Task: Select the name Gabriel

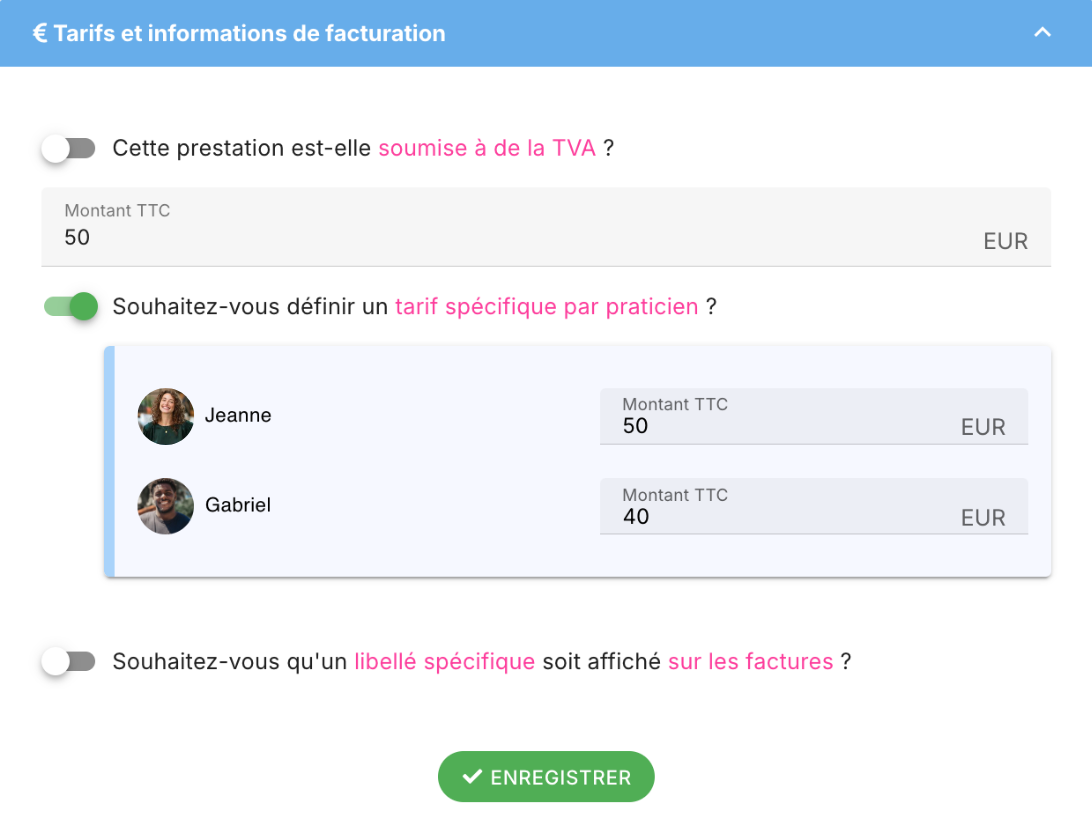Action: (x=238, y=506)
